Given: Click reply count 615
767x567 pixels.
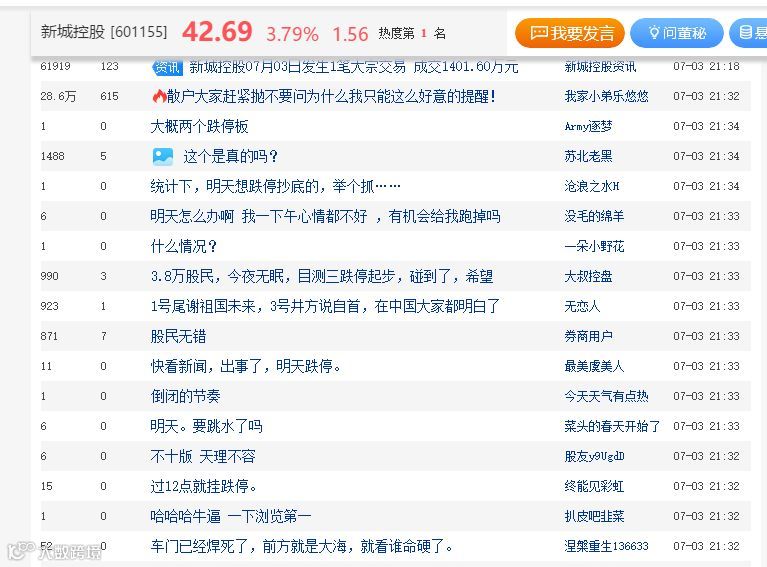Looking at the screenshot, I should [x=110, y=96].
